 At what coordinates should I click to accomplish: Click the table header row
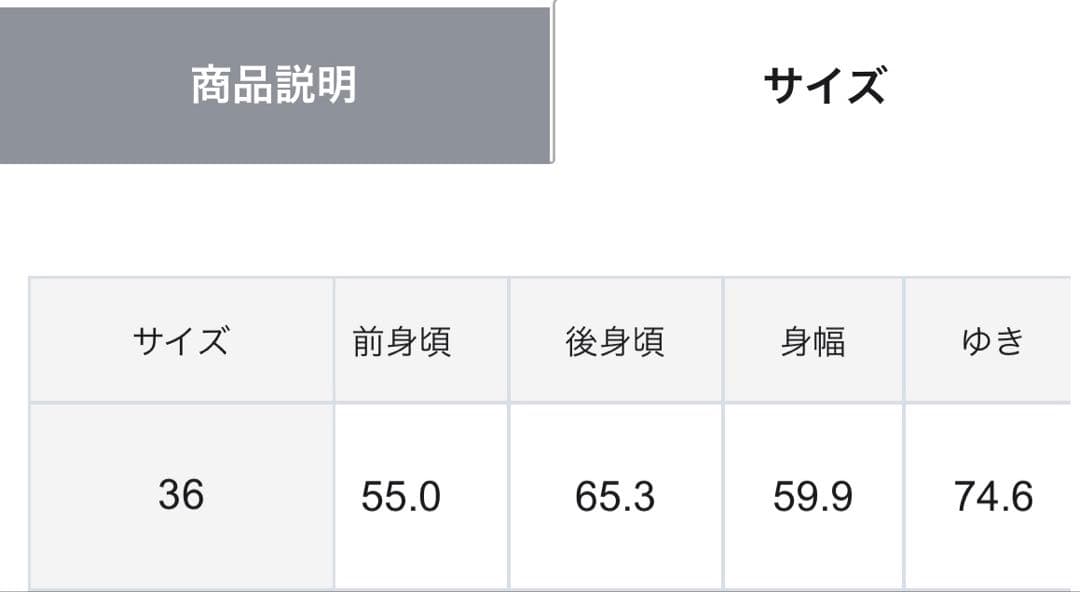tap(550, 340)
